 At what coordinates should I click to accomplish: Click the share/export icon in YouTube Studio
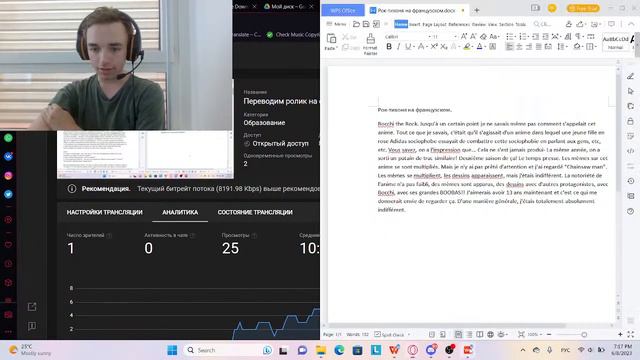click(x=32, y=307)
